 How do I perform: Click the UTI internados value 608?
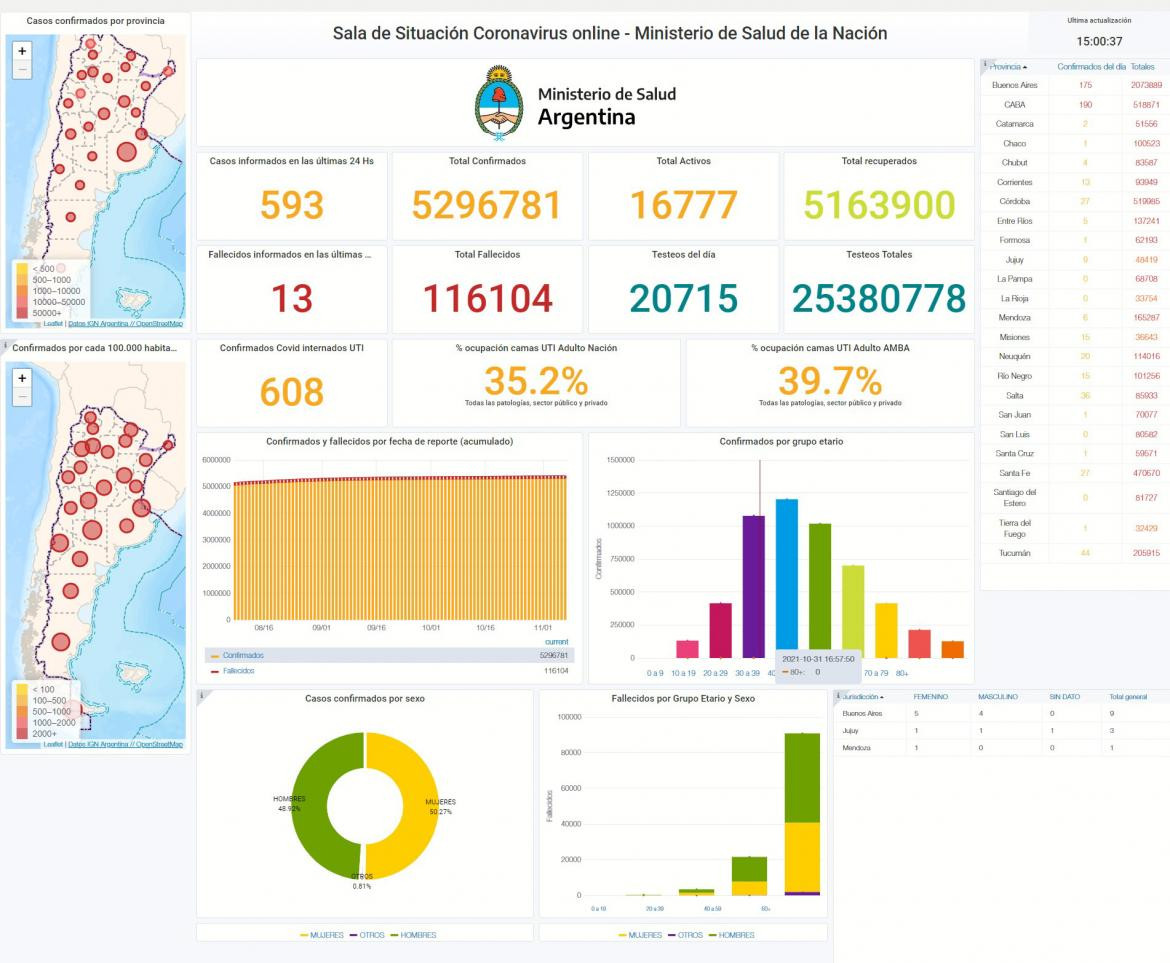click(292, 392)
